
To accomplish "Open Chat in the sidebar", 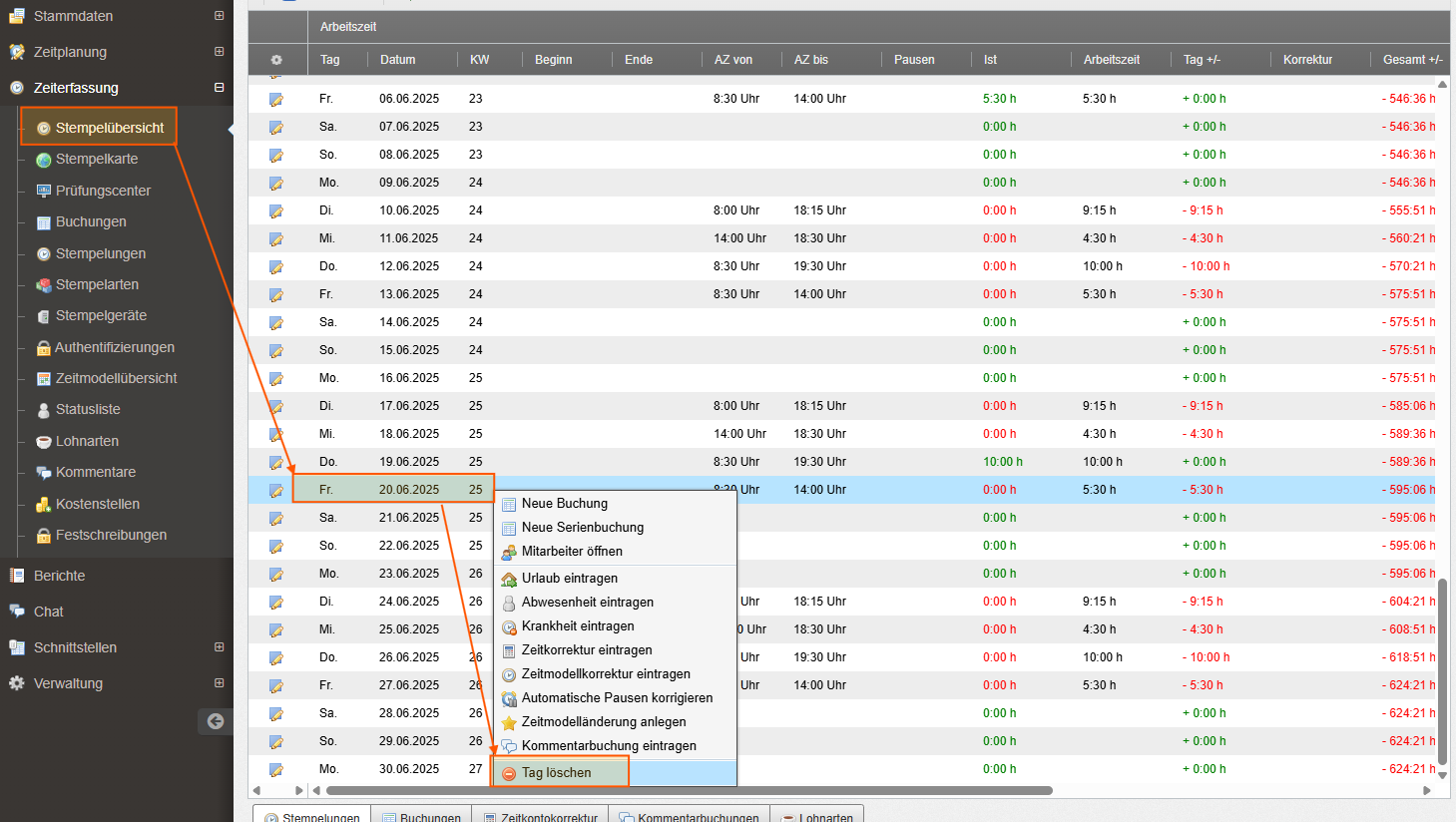I will (x=48, y=612).
